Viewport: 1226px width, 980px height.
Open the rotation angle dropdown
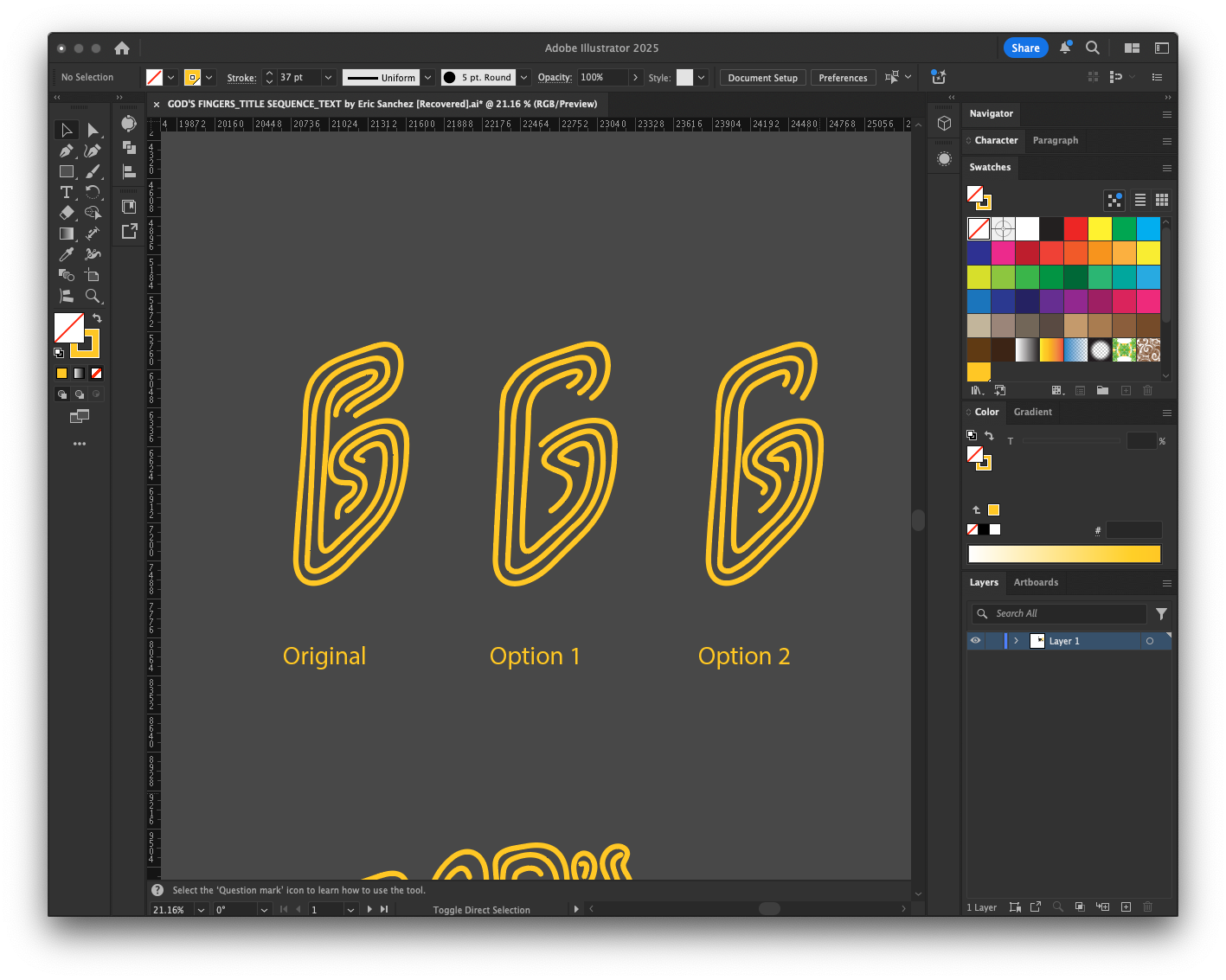pos(264,910)
